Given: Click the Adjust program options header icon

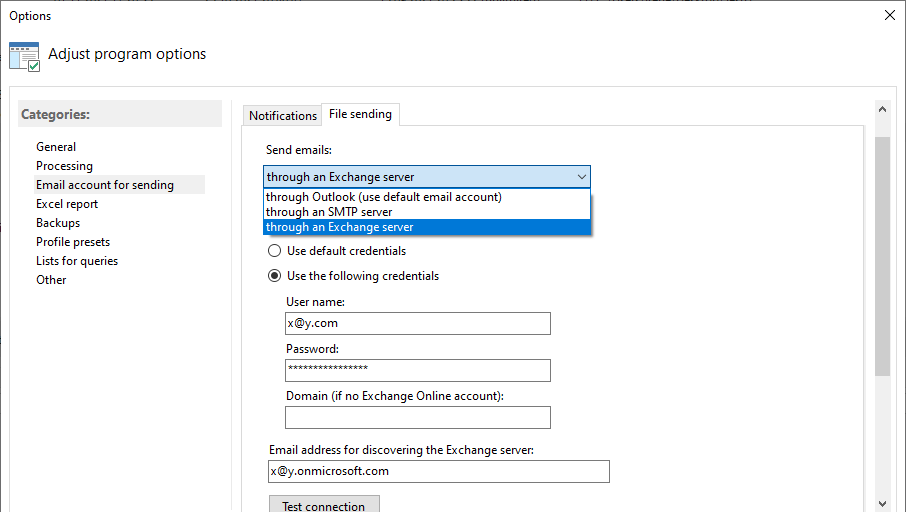Looking at the screenshot, I should (24, 57).
